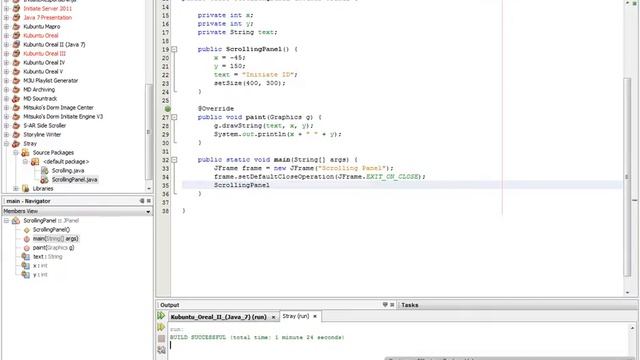This screenshot has height=360, width=640.
Task: Select Scrolling.java in the project tree
Action: 68,171
